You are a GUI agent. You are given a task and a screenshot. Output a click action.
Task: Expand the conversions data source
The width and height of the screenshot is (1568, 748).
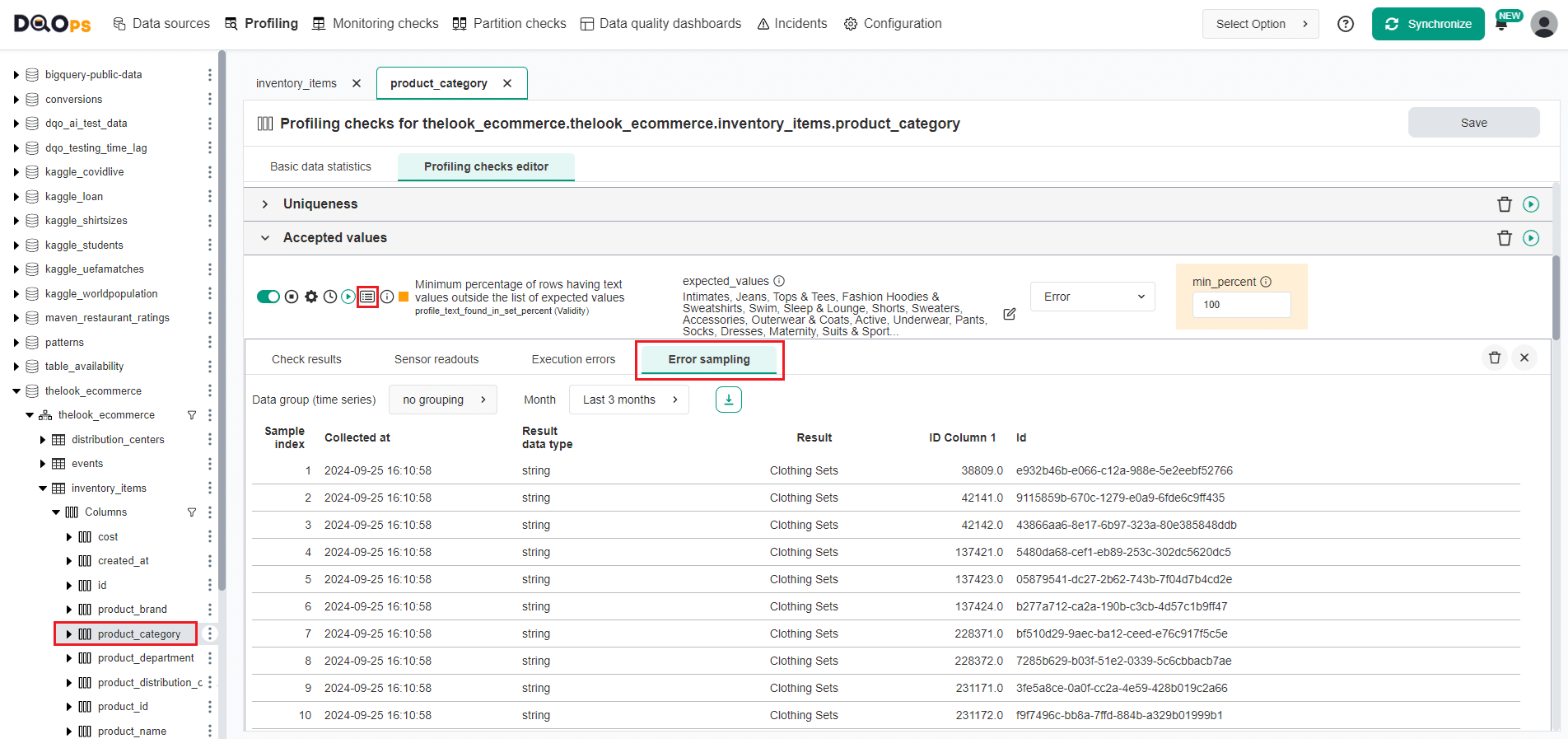(16, 100)
